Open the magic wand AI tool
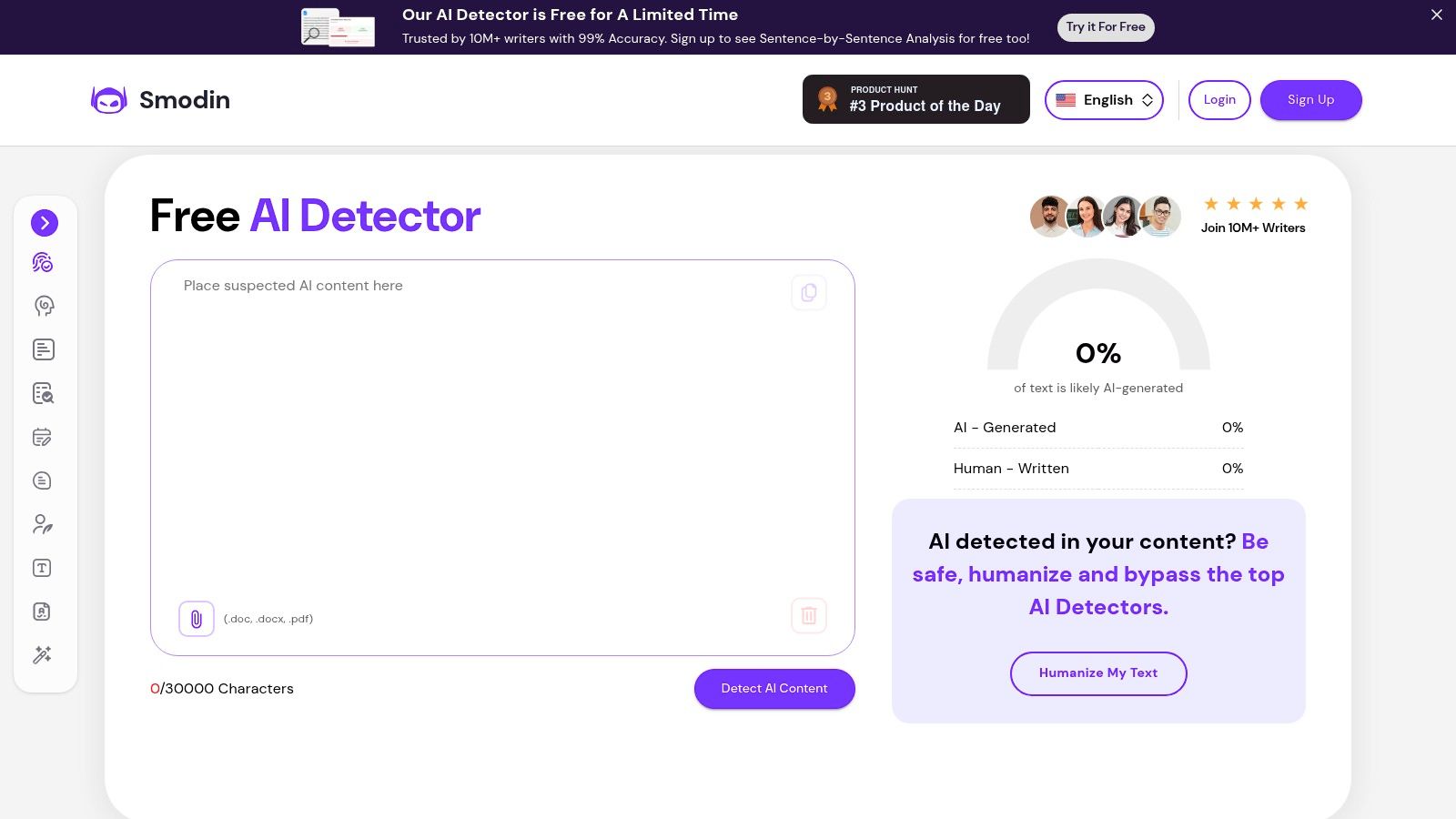This screenshot has width=1456, height=819. pos(42,655)
